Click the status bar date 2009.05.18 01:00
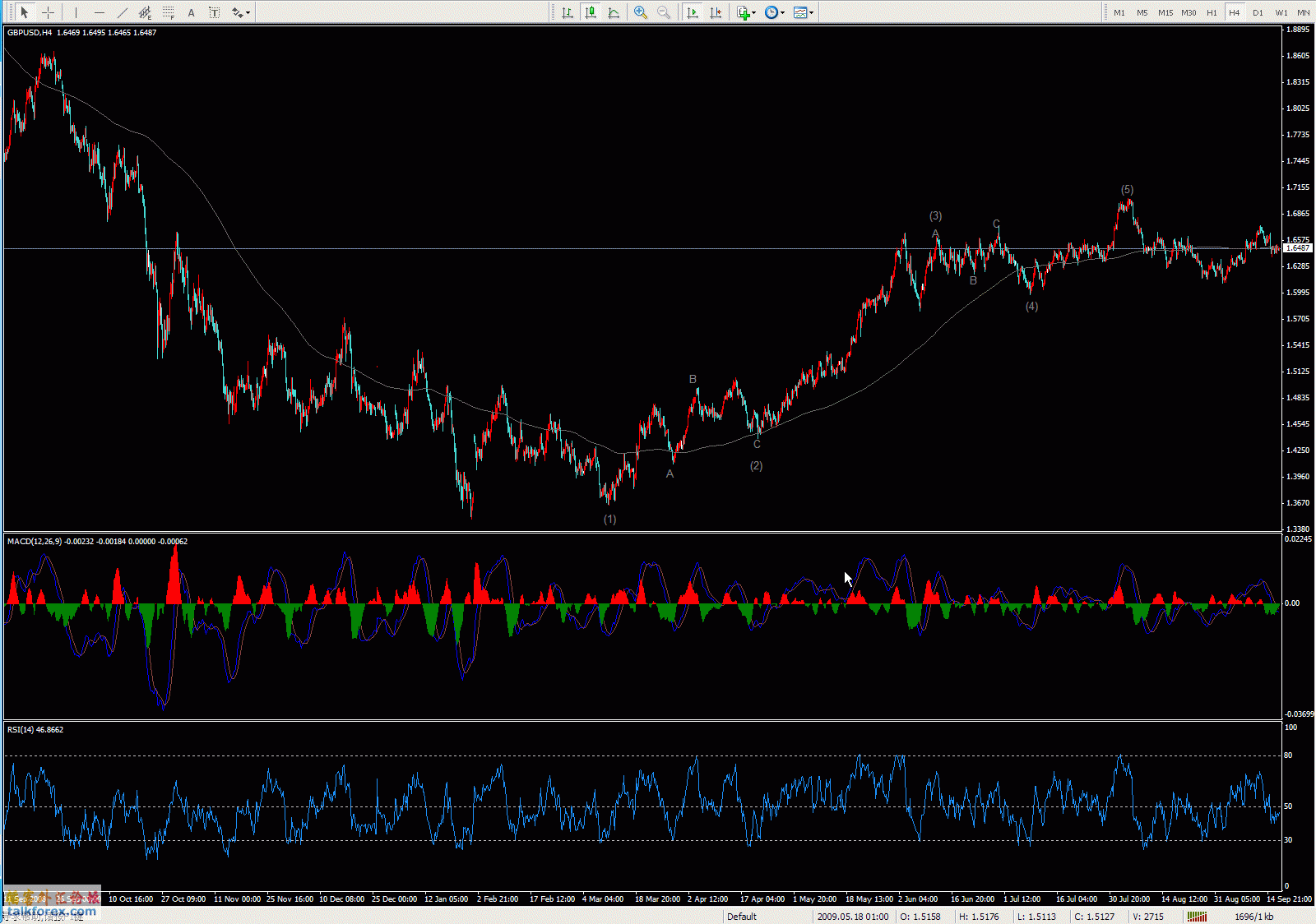1316x924 pixels. point(853,917)
